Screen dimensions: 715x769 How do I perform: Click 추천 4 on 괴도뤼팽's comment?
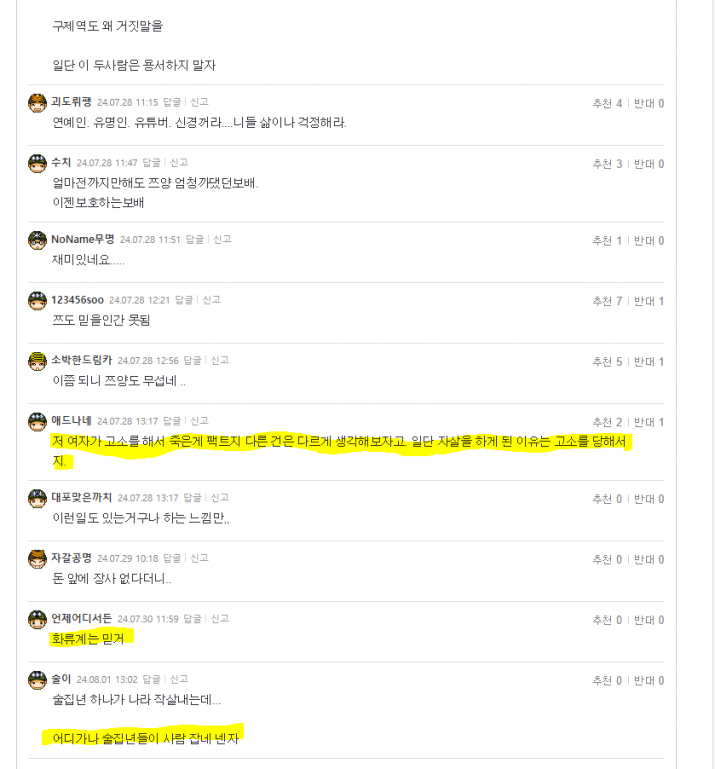(607, 103)
